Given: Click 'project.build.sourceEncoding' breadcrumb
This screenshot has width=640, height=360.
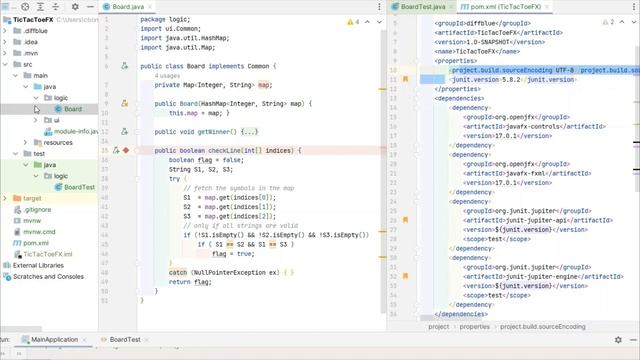Looking at the screenshot, I should click(x=542, y=327).
